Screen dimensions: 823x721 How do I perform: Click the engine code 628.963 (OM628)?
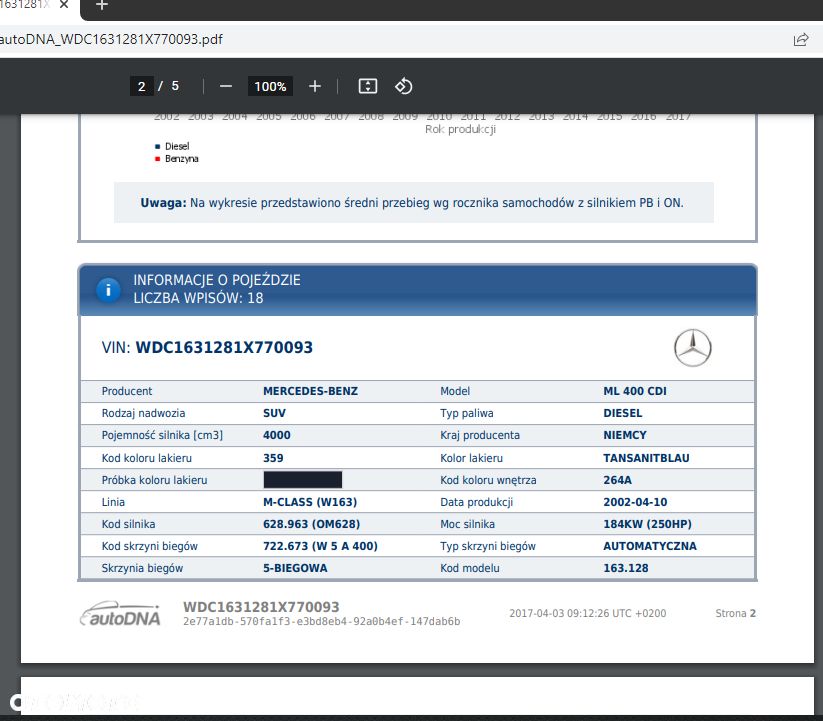pyautogui.click(x=311, y=524)
